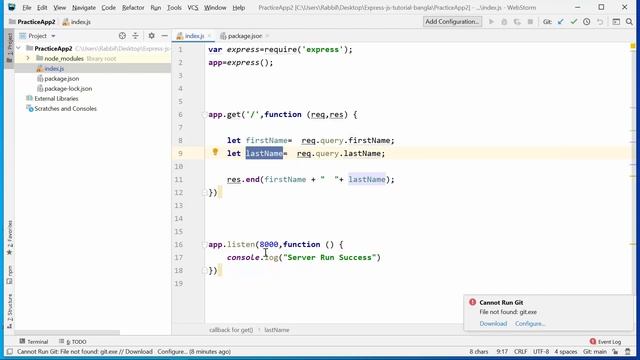Click the fold end marker at line 12

pyautogui.click(x=204, y=193)
